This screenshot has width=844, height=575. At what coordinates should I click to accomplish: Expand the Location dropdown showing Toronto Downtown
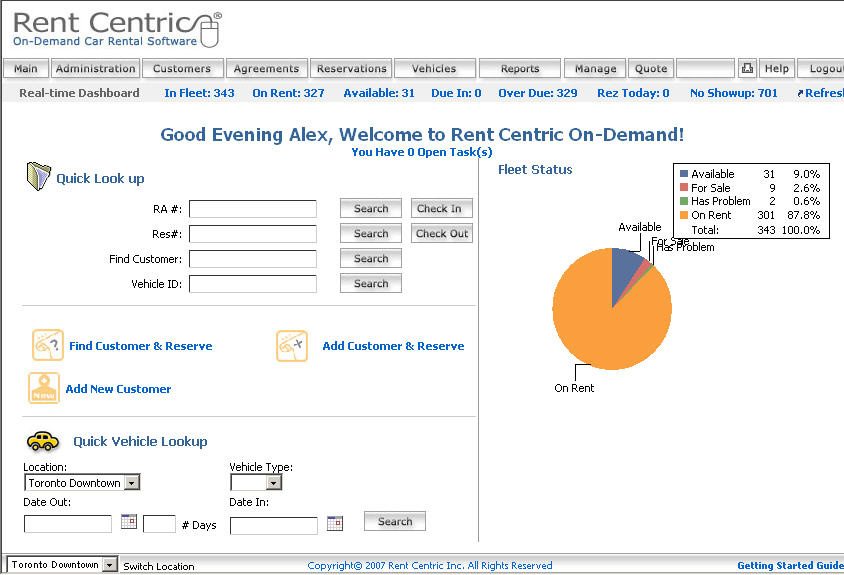pyautogui.click(x=132, y=482)
